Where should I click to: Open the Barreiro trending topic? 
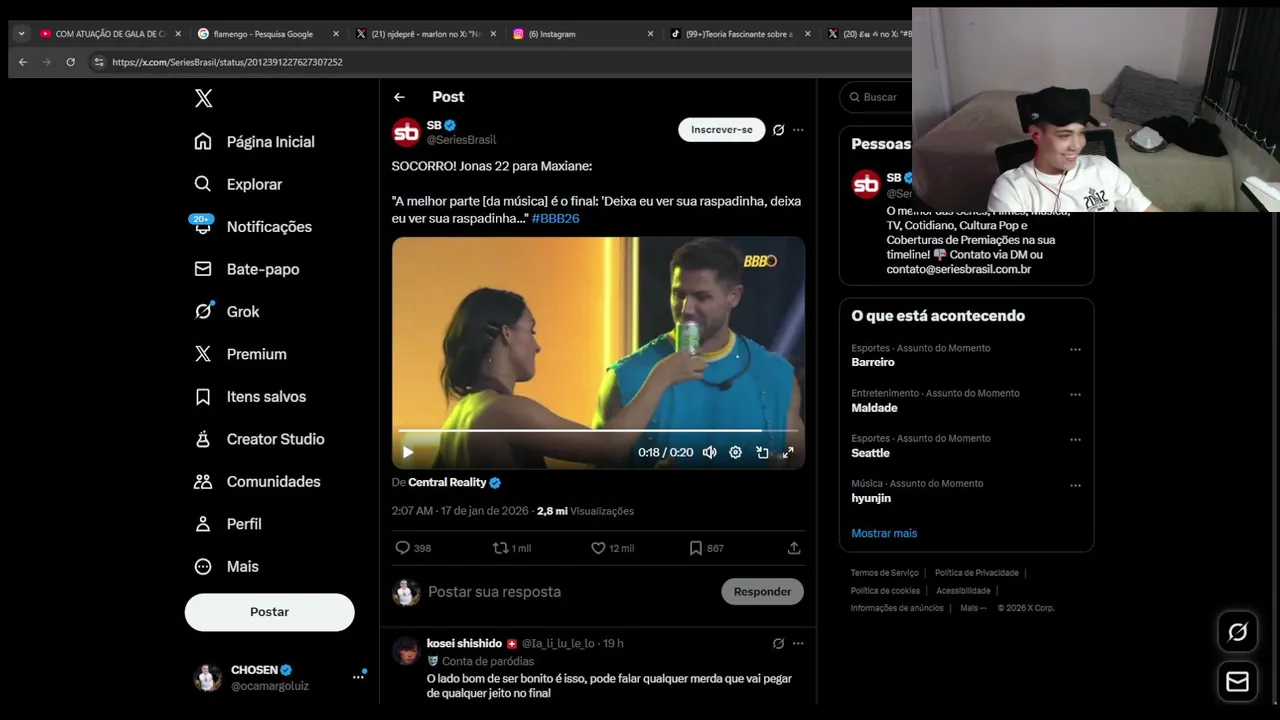[873, 362]
